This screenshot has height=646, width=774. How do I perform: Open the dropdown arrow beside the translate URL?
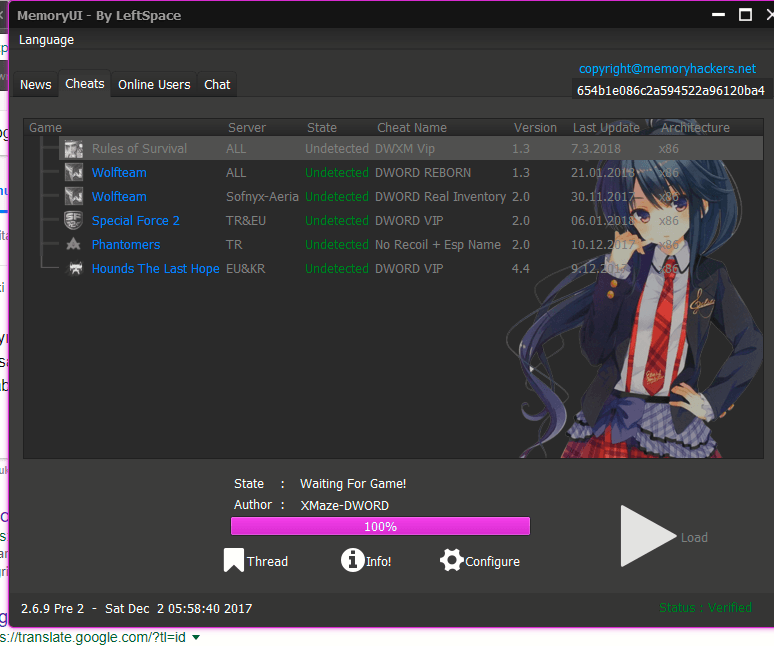pyautogui.click(x=196, y=638)
